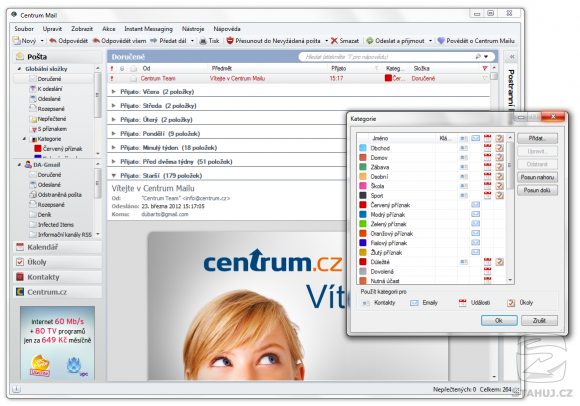Image resolution: width=580 pixels, height=406 pixels.
Task: Open the Úkoly section
Action: coord(57,262)
